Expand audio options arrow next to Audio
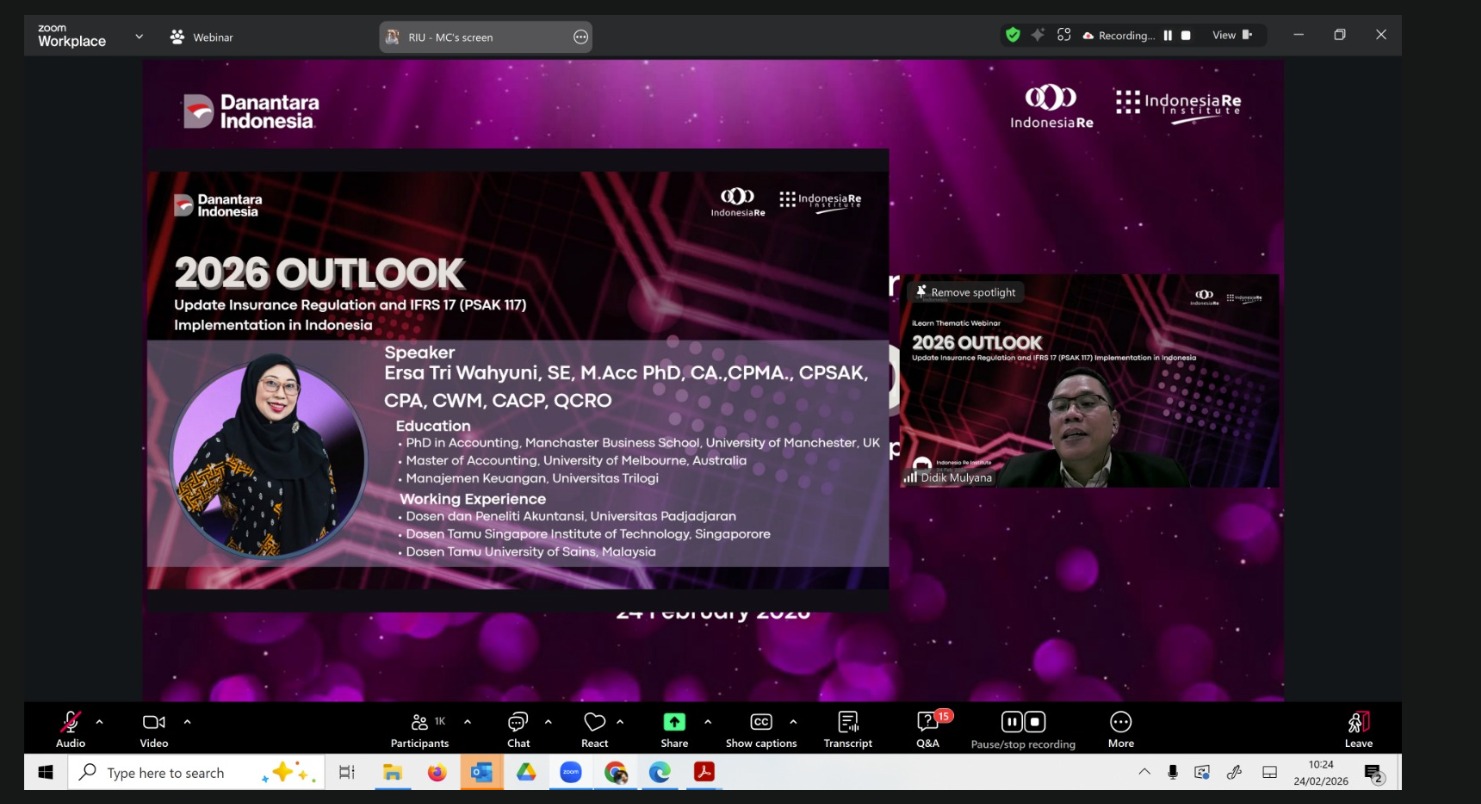The height and width of the screenshot is (804, 1481). [99, 721]
